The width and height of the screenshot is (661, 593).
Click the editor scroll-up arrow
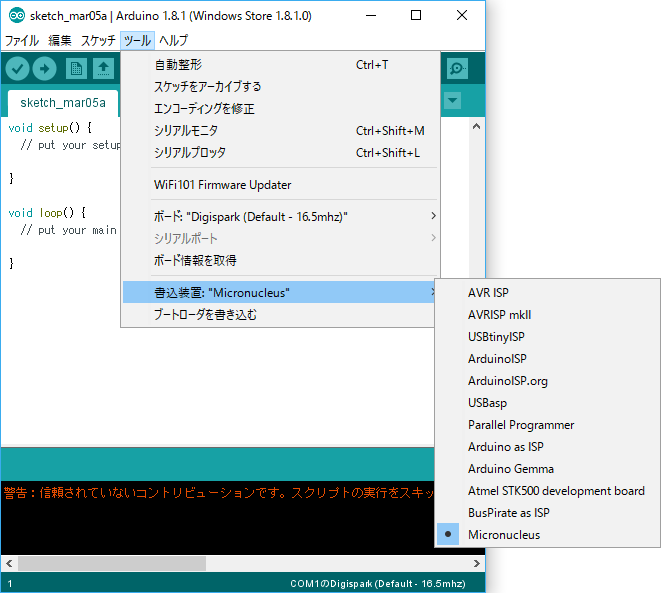(476, 126)
